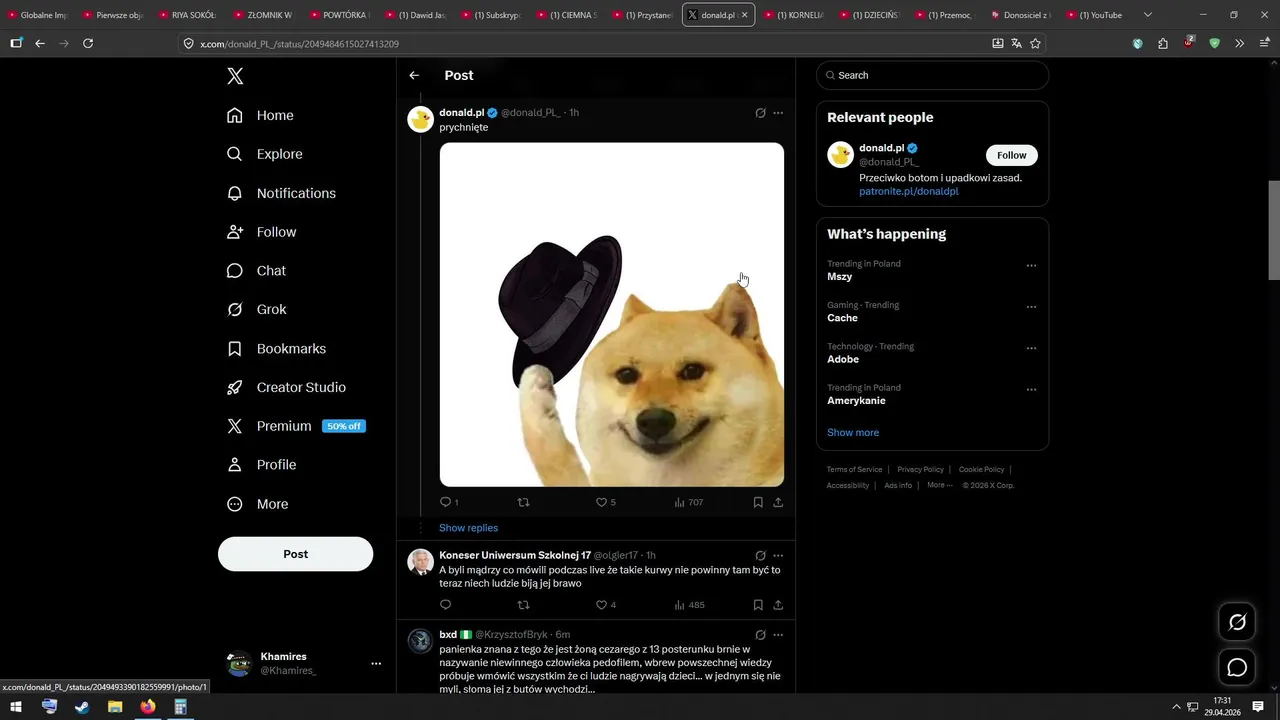Click Grok icon on bxd reply
1280x720 pixels.
click(x=760, y=635)
